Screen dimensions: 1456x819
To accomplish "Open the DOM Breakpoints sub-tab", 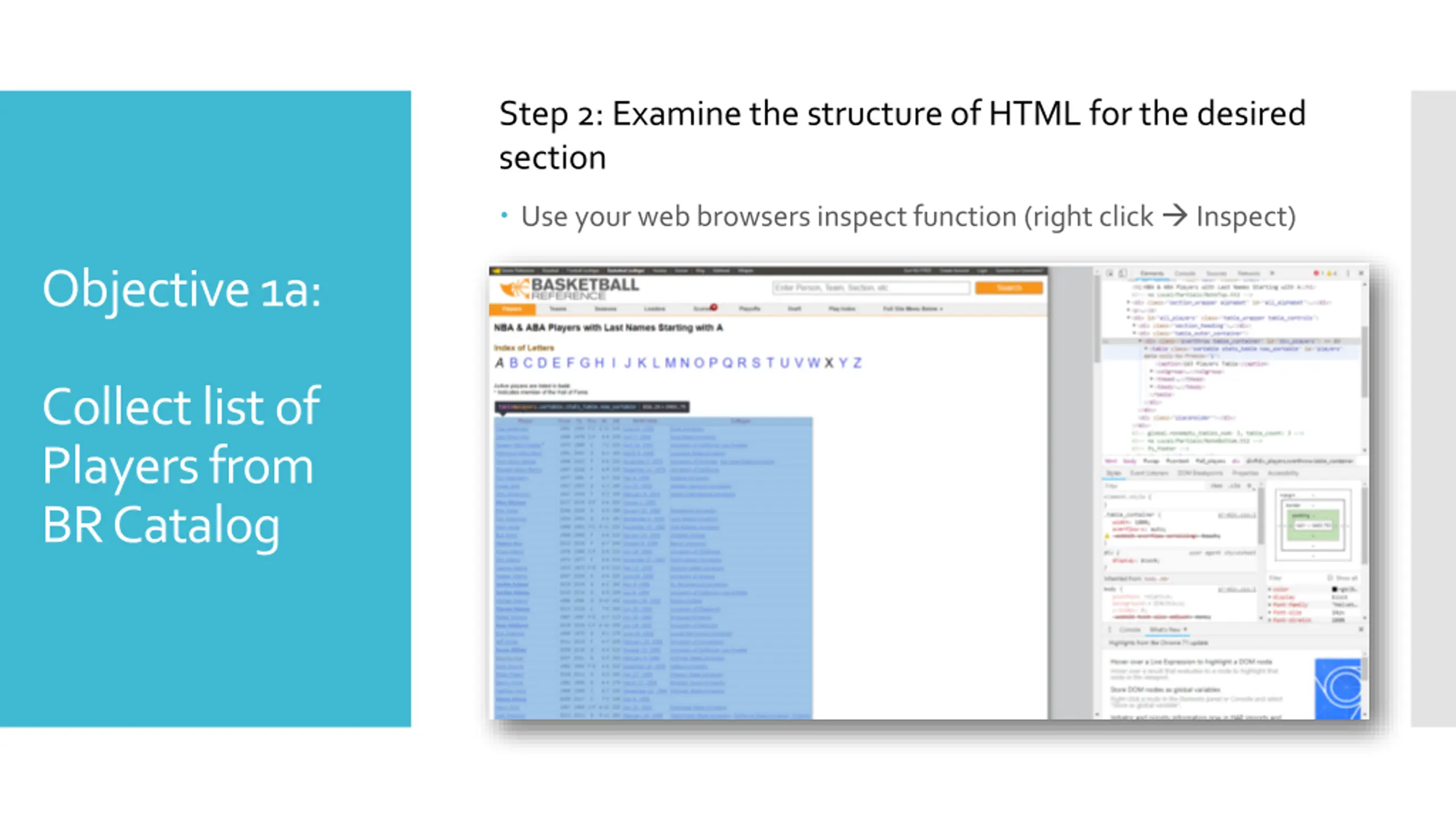I will point(1200,473).
